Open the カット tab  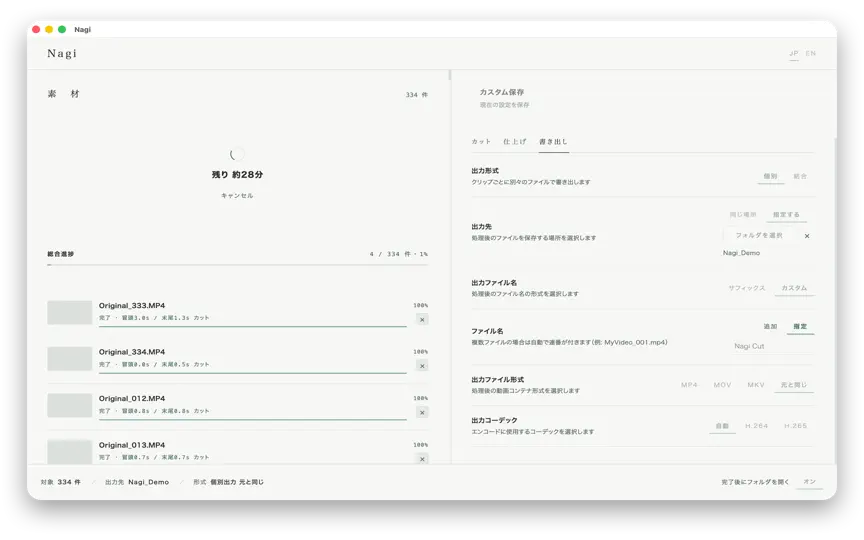481,142
